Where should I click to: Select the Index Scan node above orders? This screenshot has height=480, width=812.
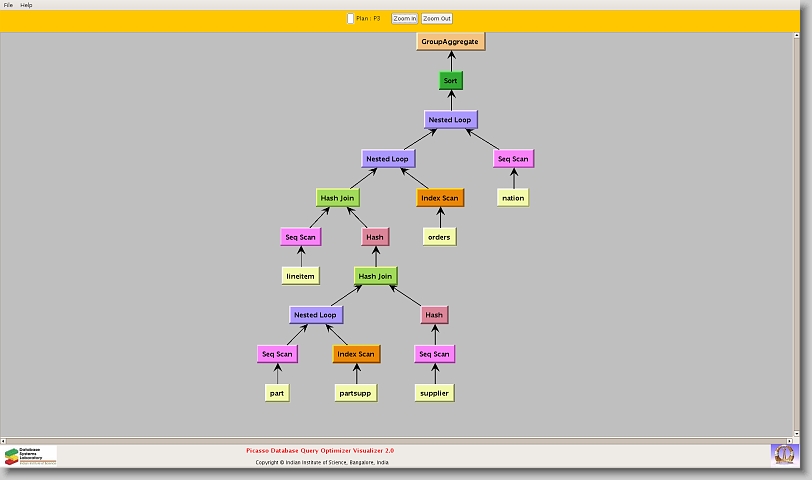(440, 198)
